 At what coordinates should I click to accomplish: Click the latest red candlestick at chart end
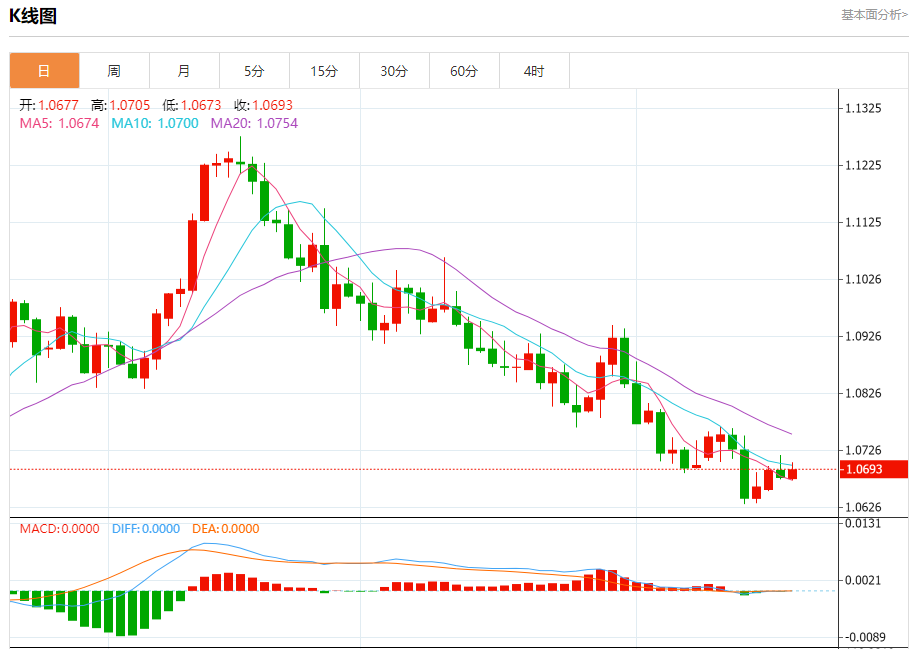click(x=792, y=474)
